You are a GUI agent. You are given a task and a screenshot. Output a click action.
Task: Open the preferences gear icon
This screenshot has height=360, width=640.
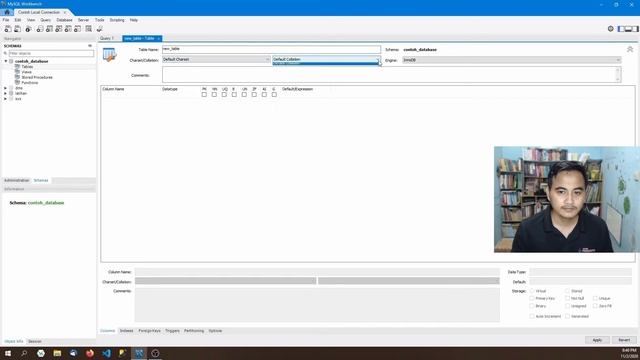pos(611,29)
